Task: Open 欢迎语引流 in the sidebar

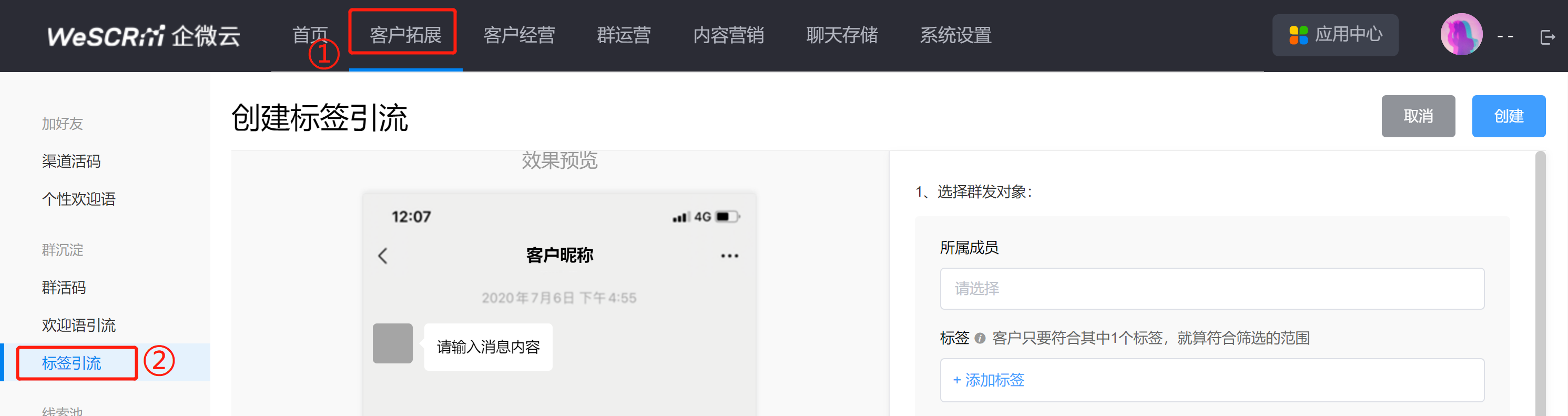Action: (78, 325)
